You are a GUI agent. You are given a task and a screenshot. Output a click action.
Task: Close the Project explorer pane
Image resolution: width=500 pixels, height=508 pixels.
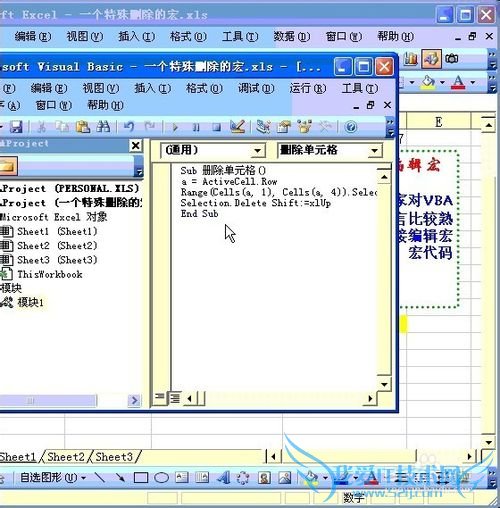click(136, 146)
